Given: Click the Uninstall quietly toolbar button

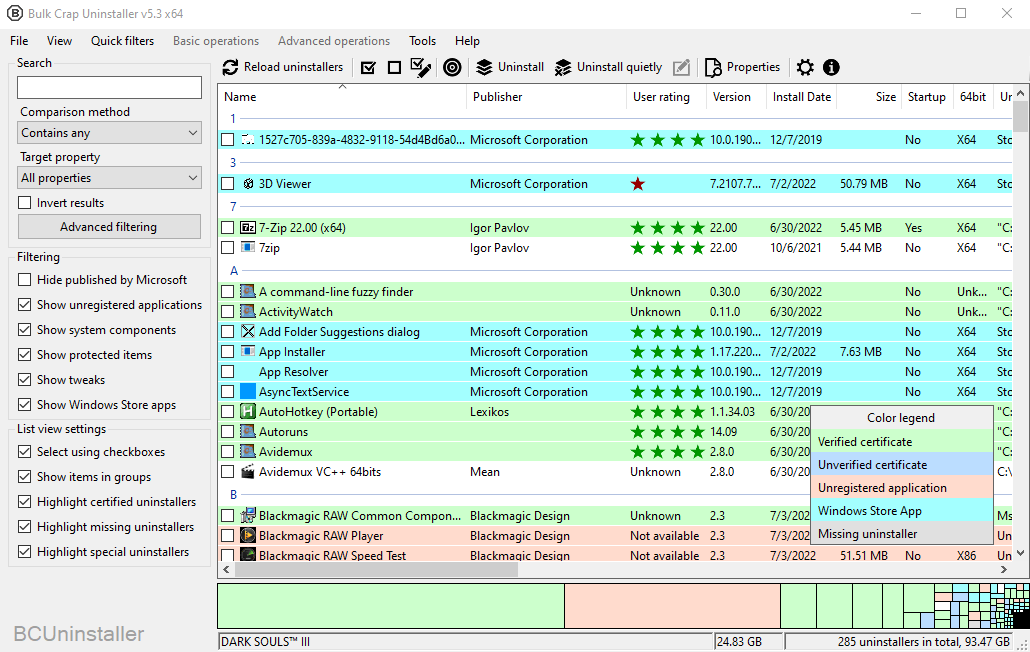Looking at the screenshot, I should click(x=608, y=67).
